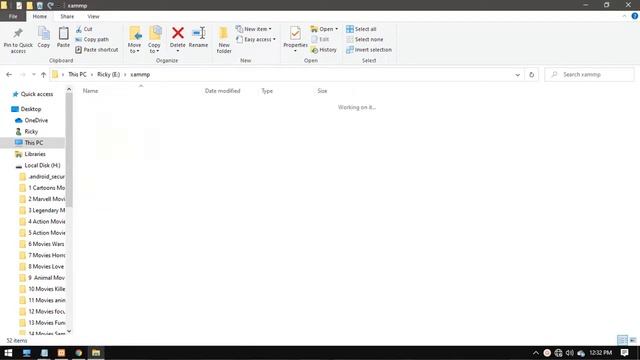640x360 pixels.
Task: Create a New folder
Action: pyautogui.click(x=224, y=40)
